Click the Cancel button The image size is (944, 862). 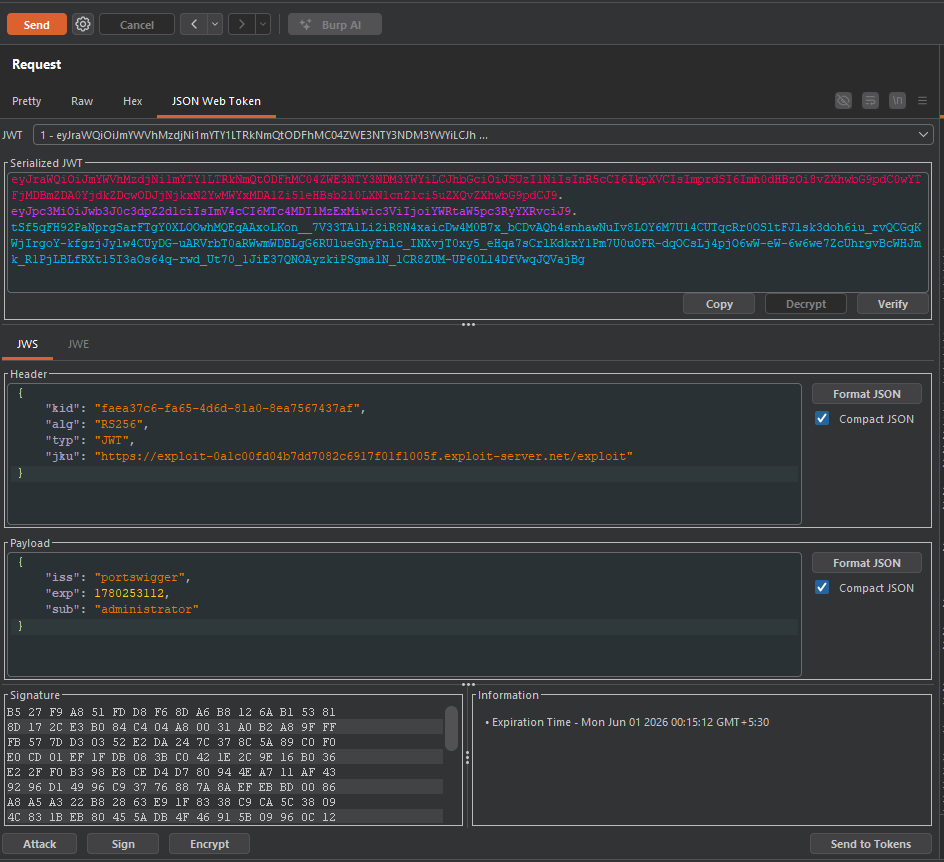(137, 25)
